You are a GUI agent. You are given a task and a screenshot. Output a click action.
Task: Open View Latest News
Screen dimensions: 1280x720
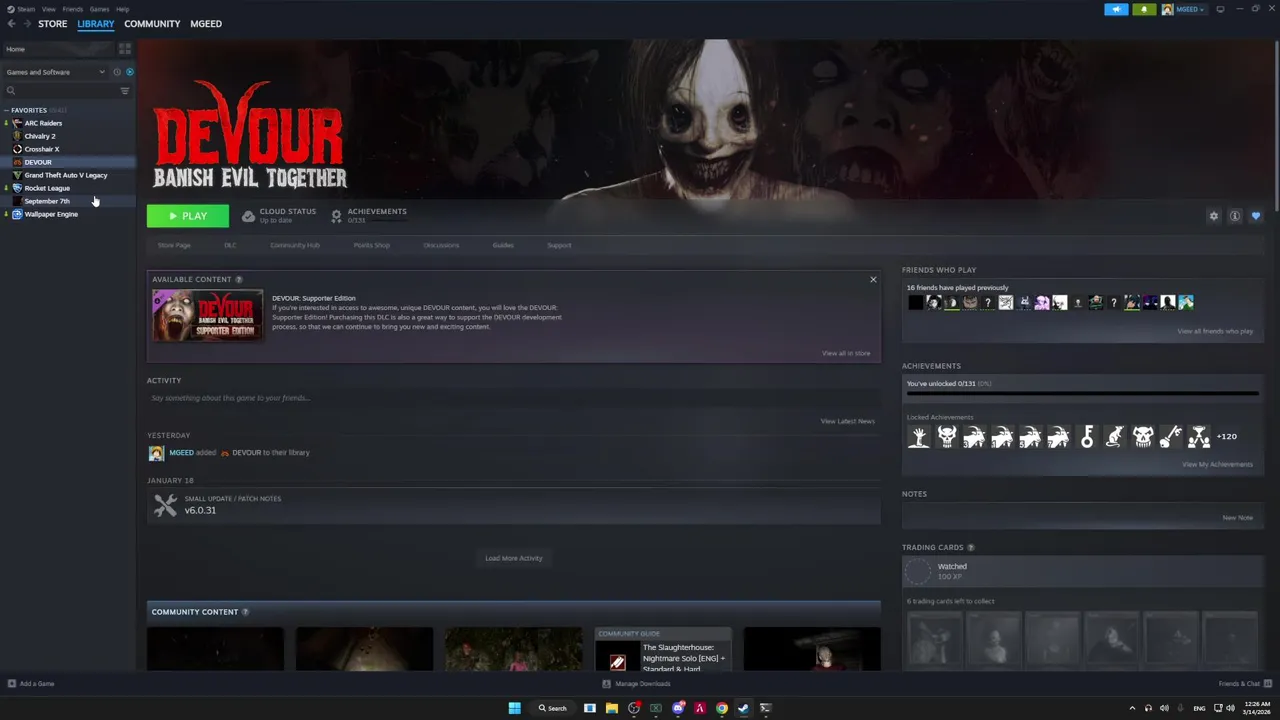(x=848, y=421)
